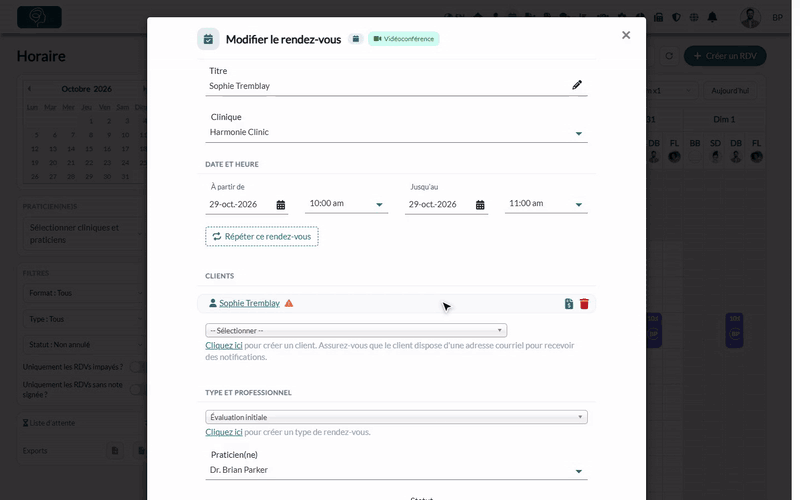Open the 10:00 am start time dropdown
Viewport: 800px width, 500px height.
tap(346, 204)
